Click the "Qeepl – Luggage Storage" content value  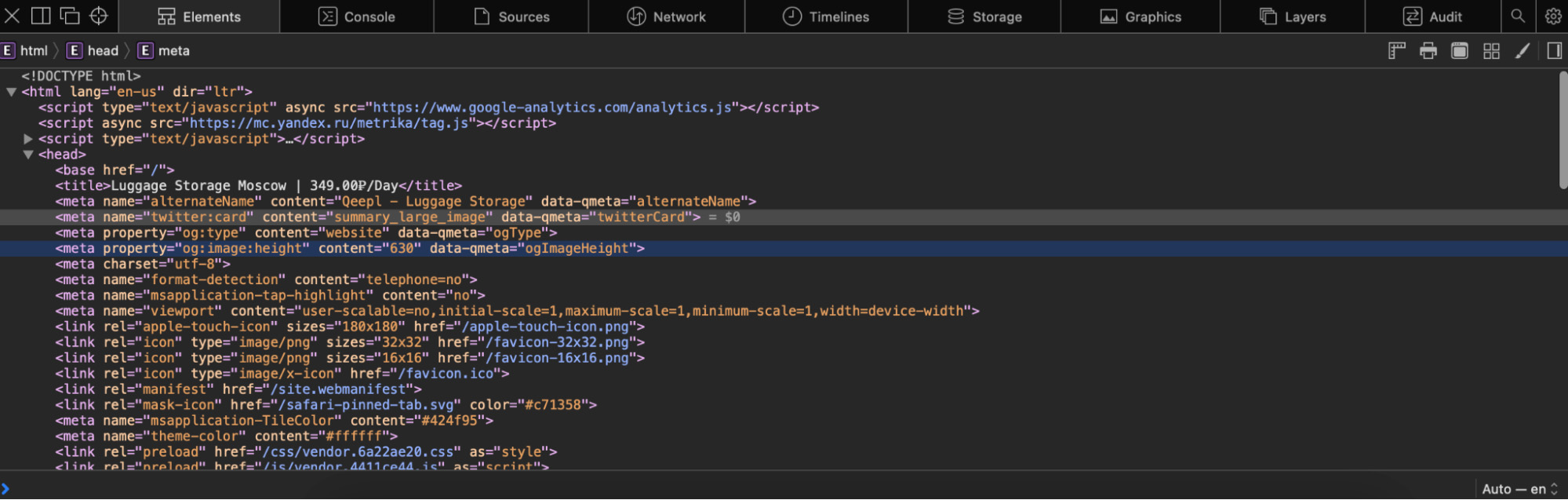click(x=433, y=202)
